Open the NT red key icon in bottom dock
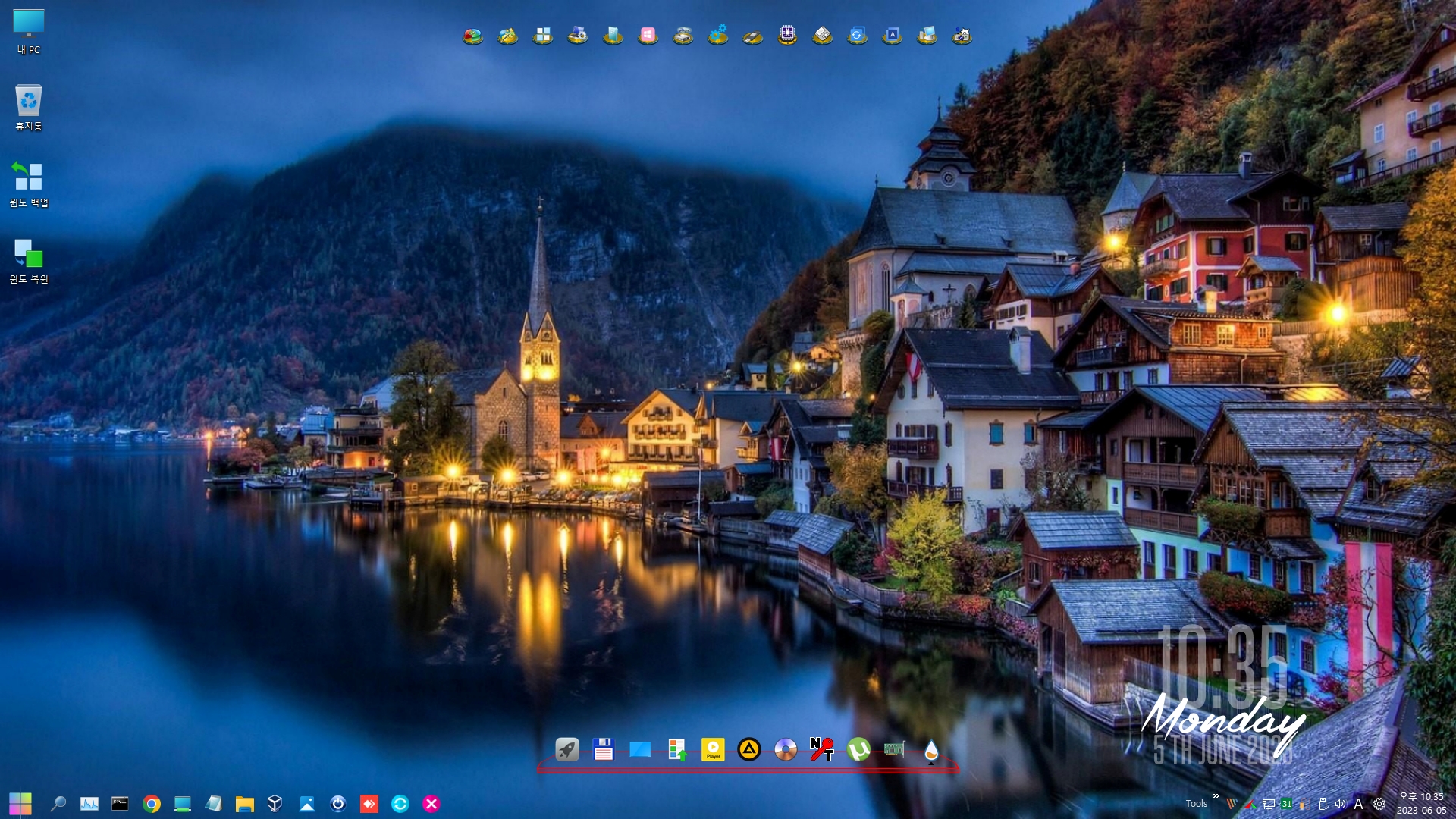This screenshot has width=1456, height=819. [x=822, y=750]
